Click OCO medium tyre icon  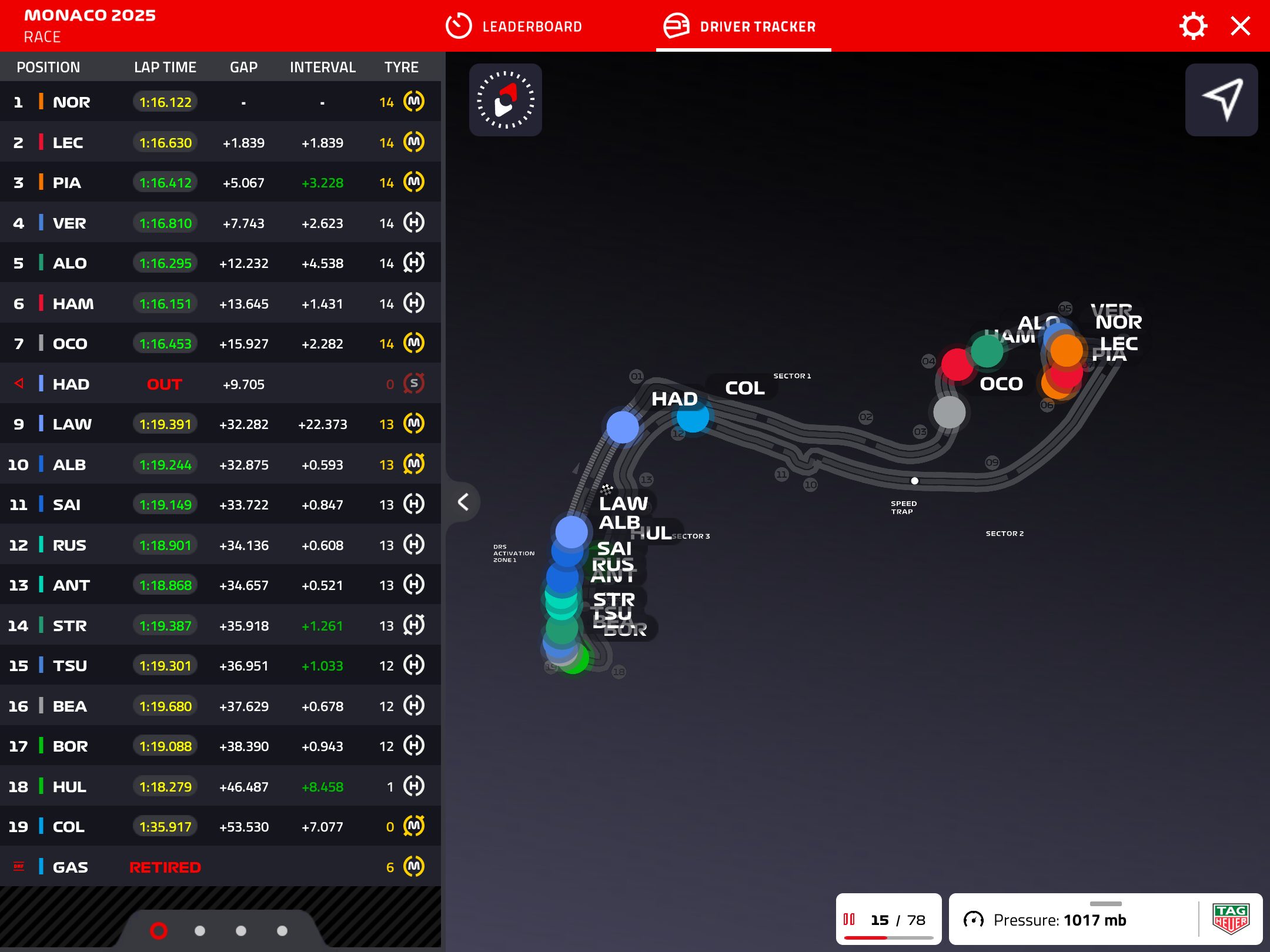(x=414, y=343)
